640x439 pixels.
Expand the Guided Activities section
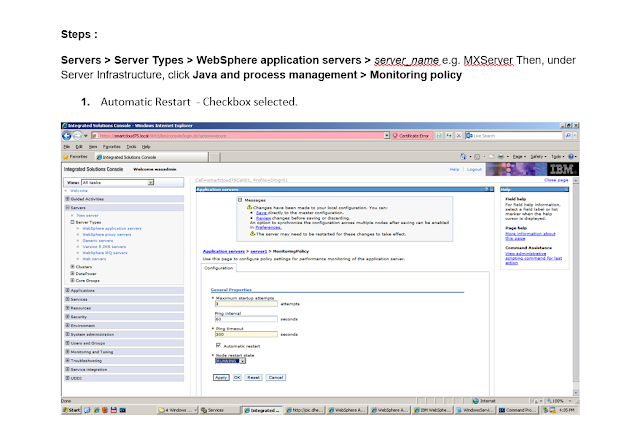coord(68,199)
